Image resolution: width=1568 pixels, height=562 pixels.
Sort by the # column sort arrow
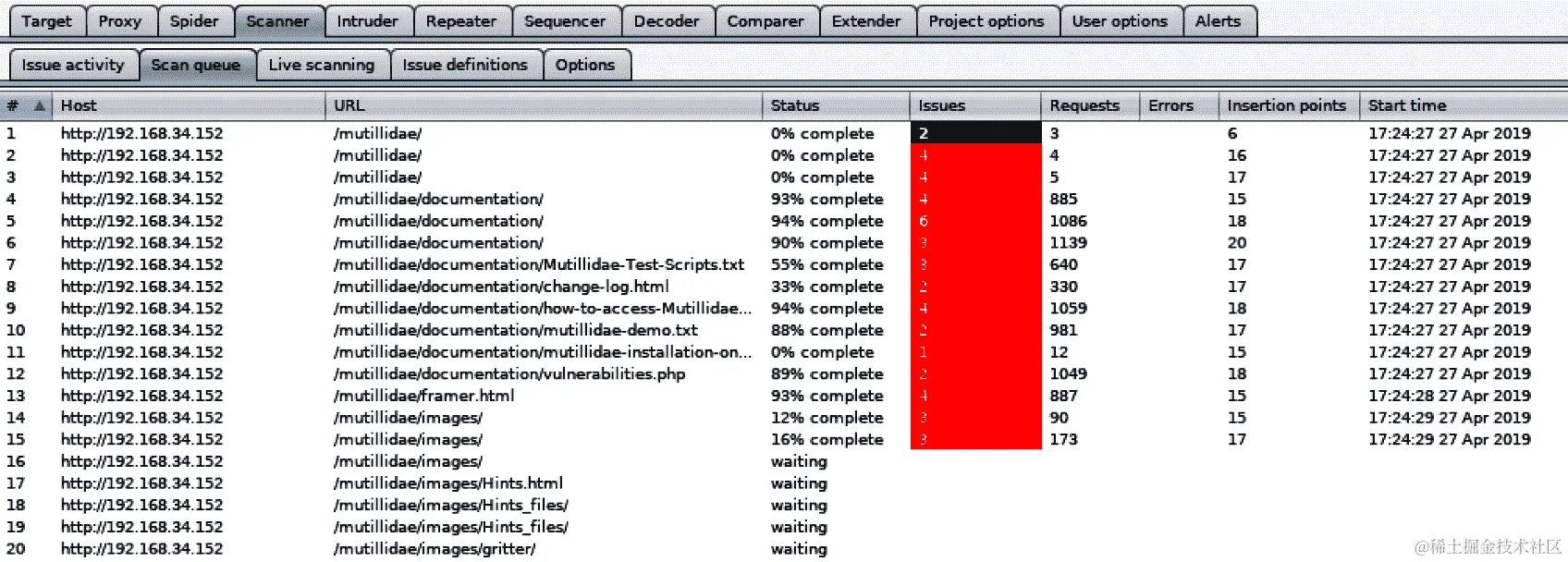coord(40,105)
